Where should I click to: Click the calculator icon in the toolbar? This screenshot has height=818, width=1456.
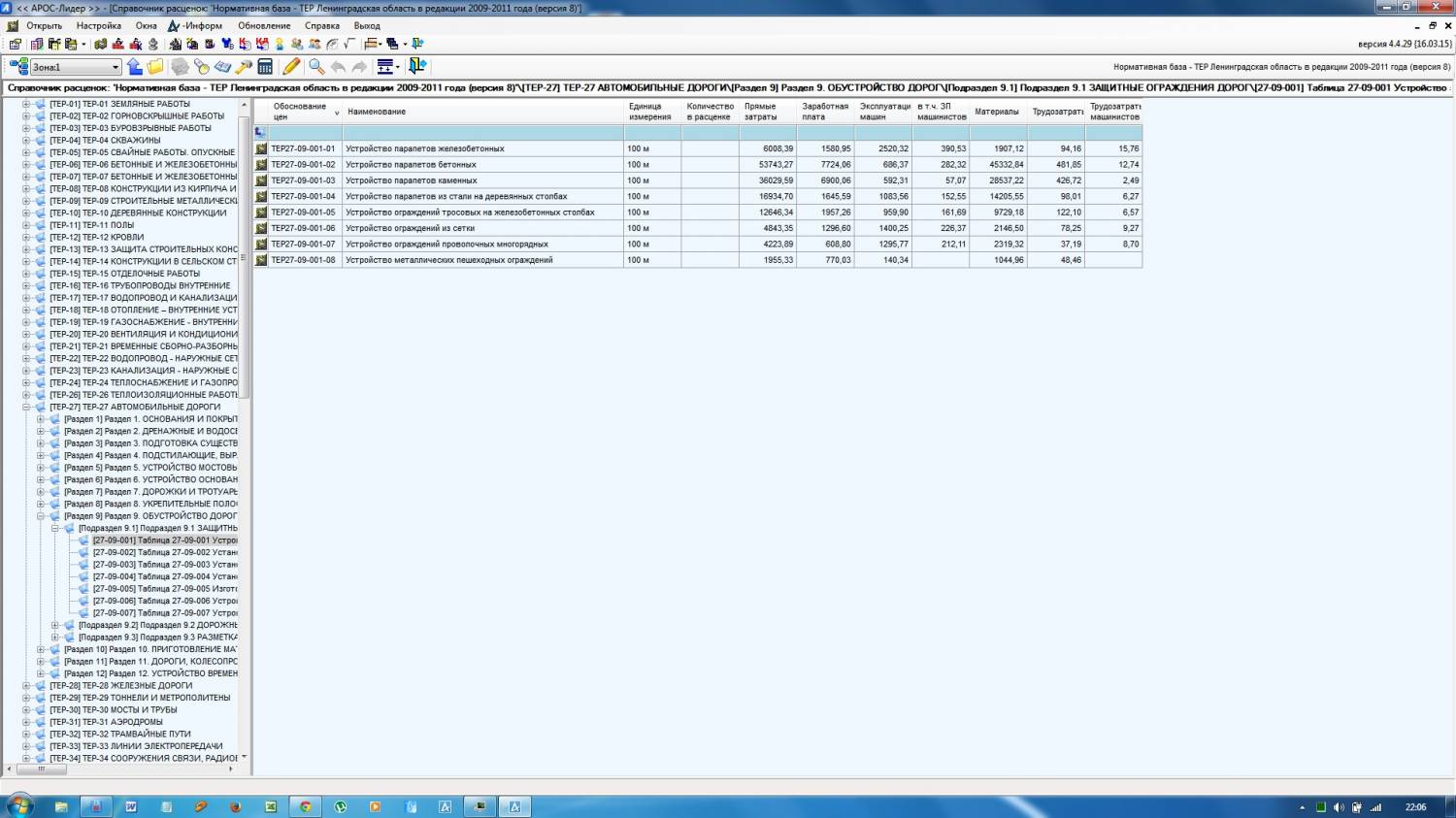pyautogui.click(x=265, y=67)
